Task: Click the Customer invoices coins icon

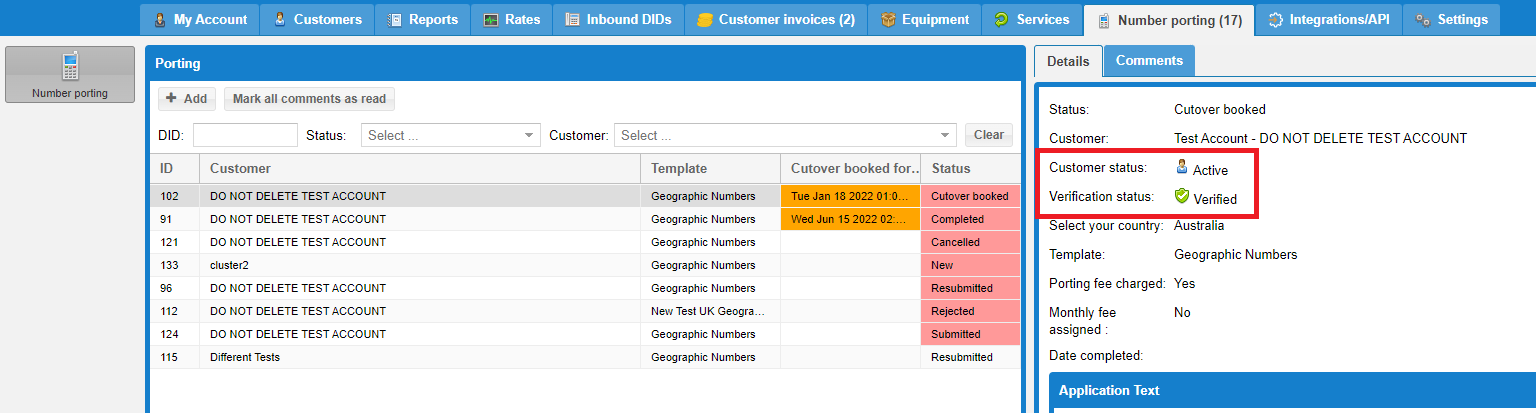Action: click(x=705, y=20)
